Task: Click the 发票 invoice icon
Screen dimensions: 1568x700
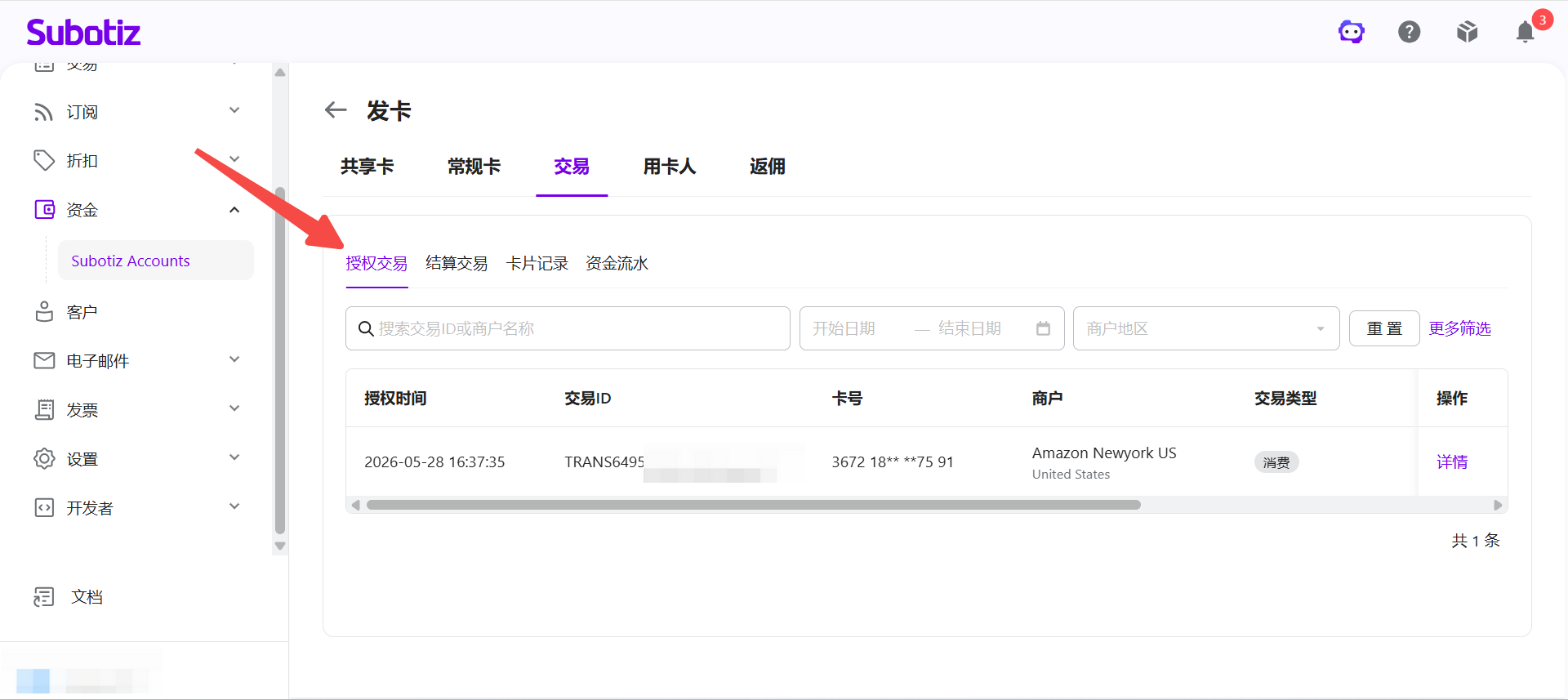Action: click(x=44, y=410)
